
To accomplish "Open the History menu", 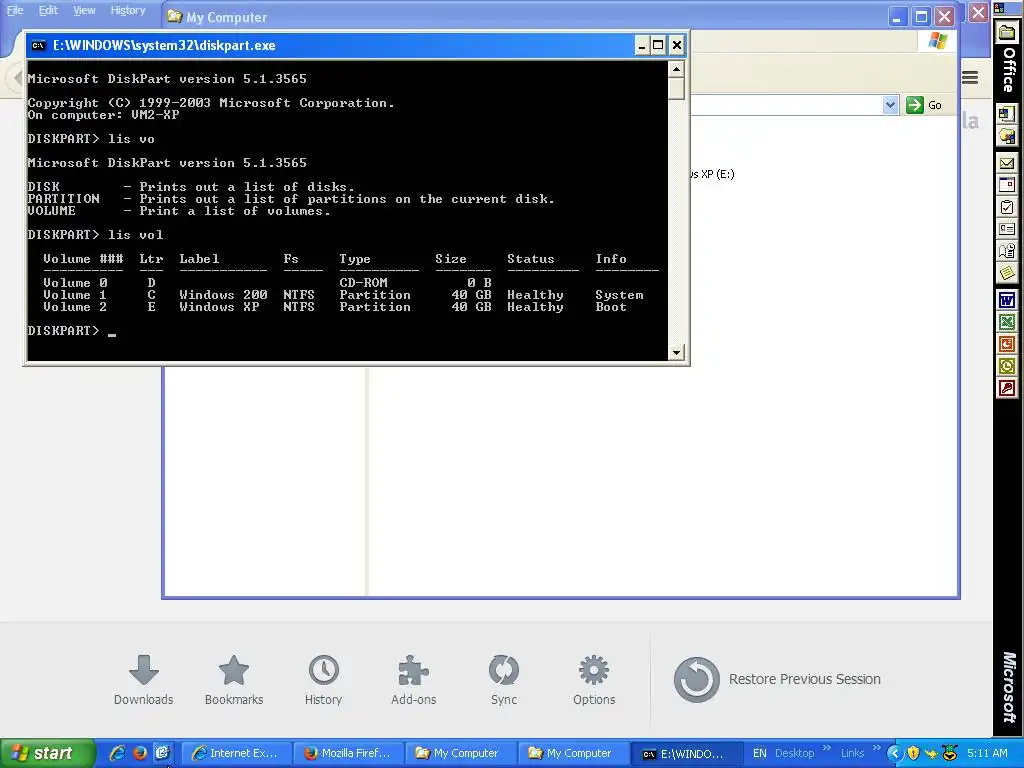I will (128, 10).
